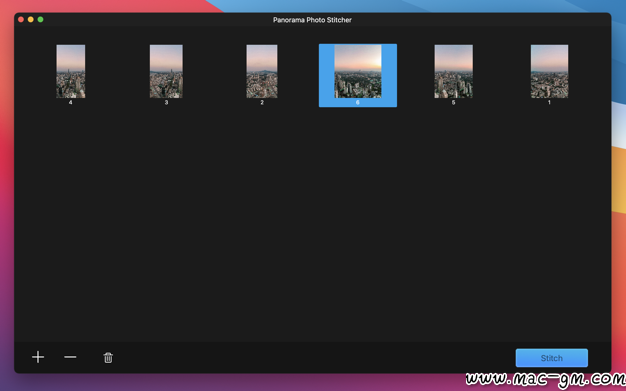Viewport: 626px width, 391px height.
Task: Click the plus icon to add photos
Action: point(38,357)
